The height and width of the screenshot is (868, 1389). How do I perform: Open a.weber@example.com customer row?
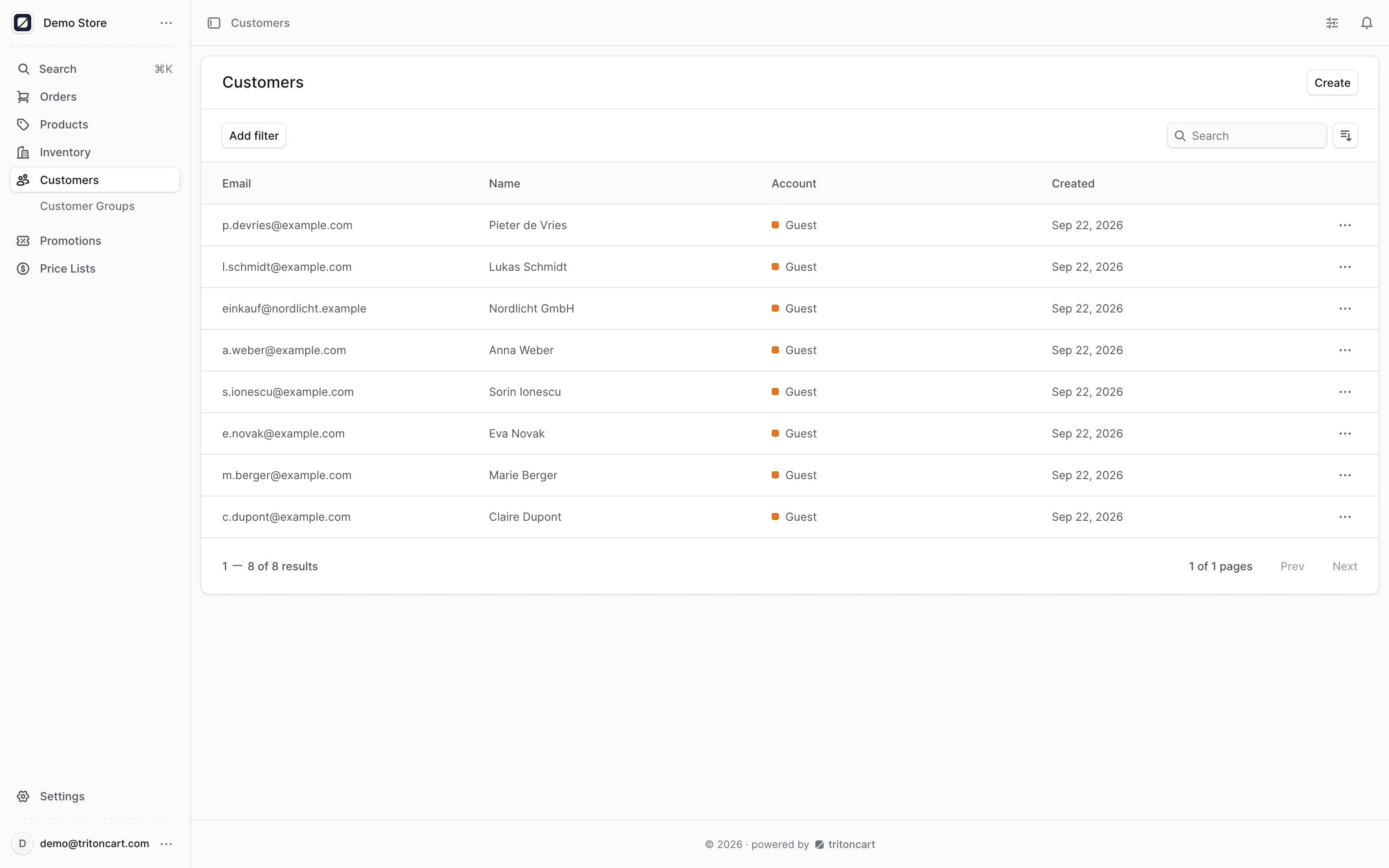click(x=790, y=350)
